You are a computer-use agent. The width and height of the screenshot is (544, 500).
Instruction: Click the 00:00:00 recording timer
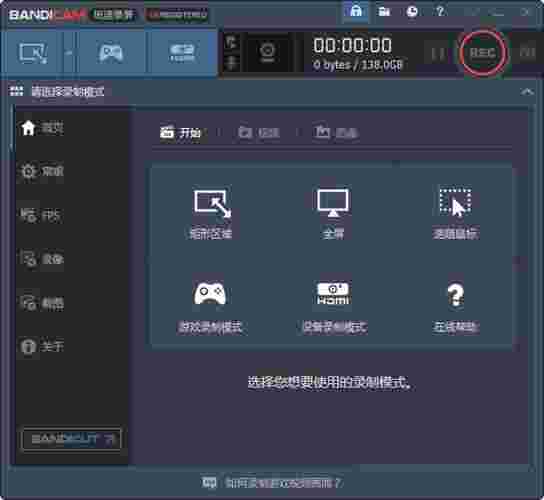pyautogui.click(x=352, y=45)
